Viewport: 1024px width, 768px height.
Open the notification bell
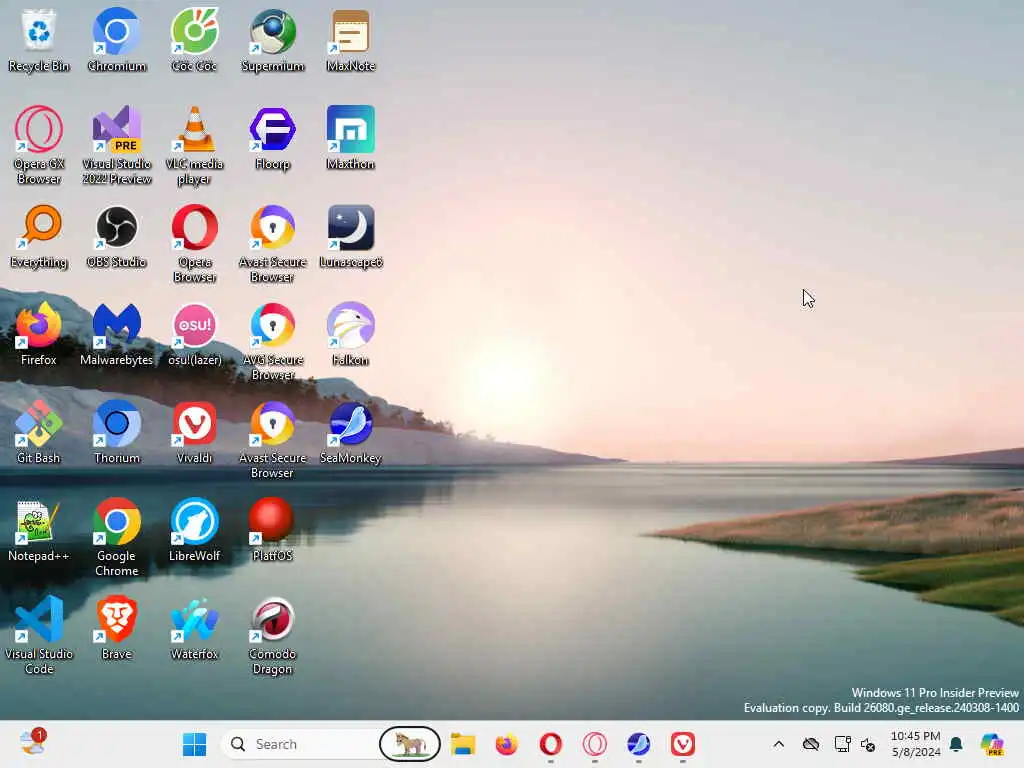(x=956, y=744)
